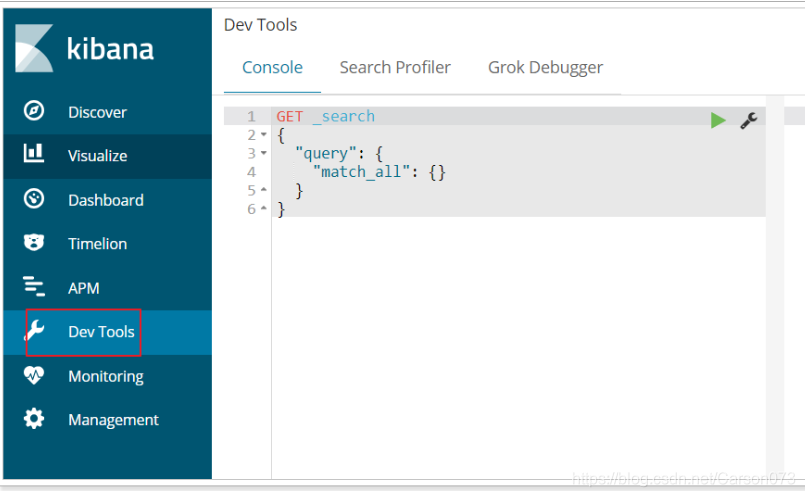Open Monitoring from the sidebar
This screenshot has height=497, width=805.
point(107,376)
